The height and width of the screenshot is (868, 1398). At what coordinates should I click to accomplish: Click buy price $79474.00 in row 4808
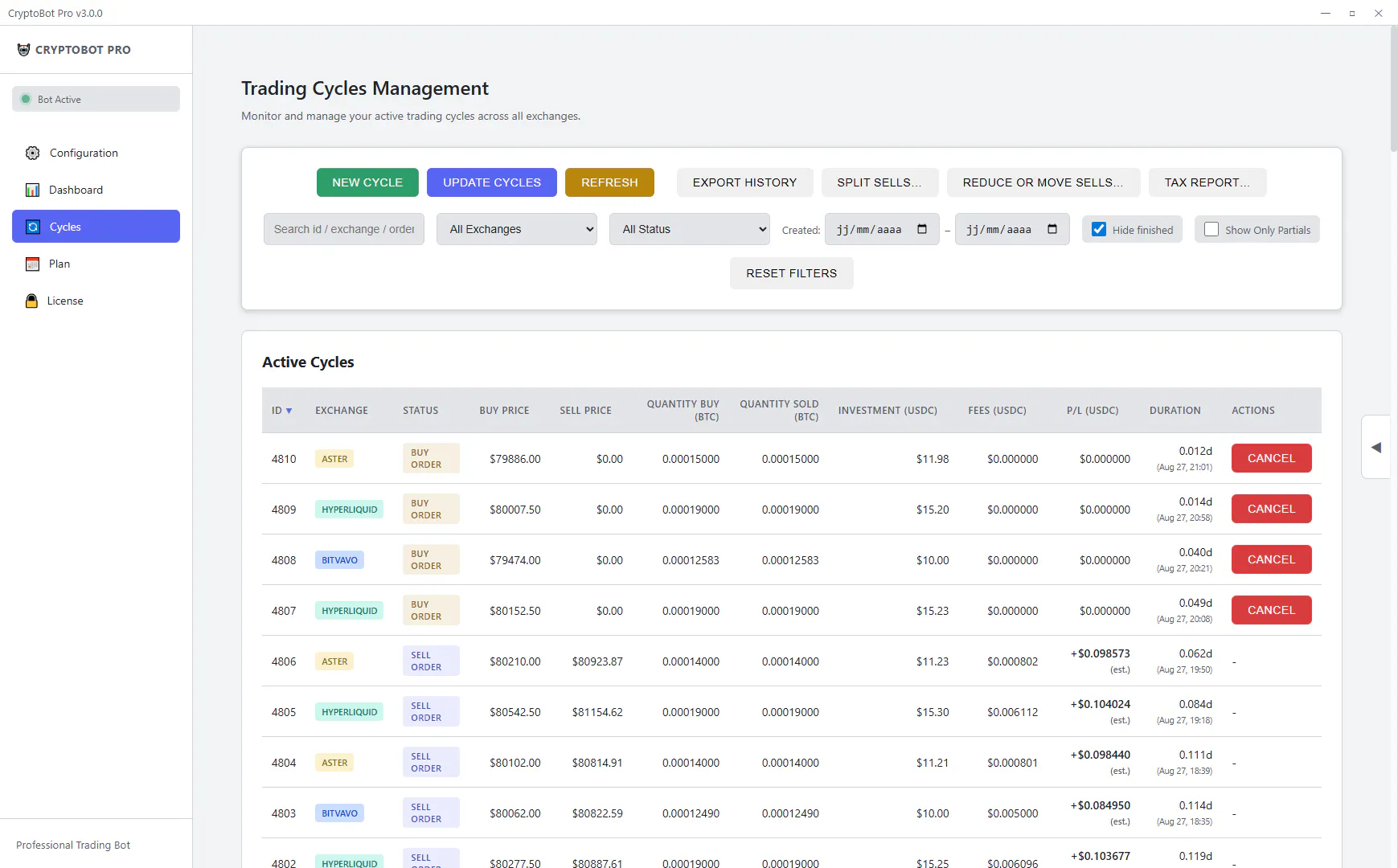(x=515, y=560)
